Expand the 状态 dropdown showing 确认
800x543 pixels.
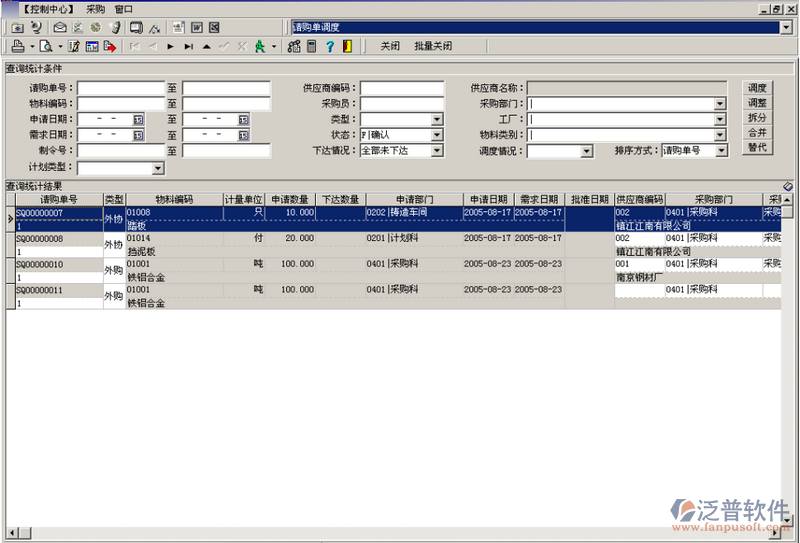(436, 135)
